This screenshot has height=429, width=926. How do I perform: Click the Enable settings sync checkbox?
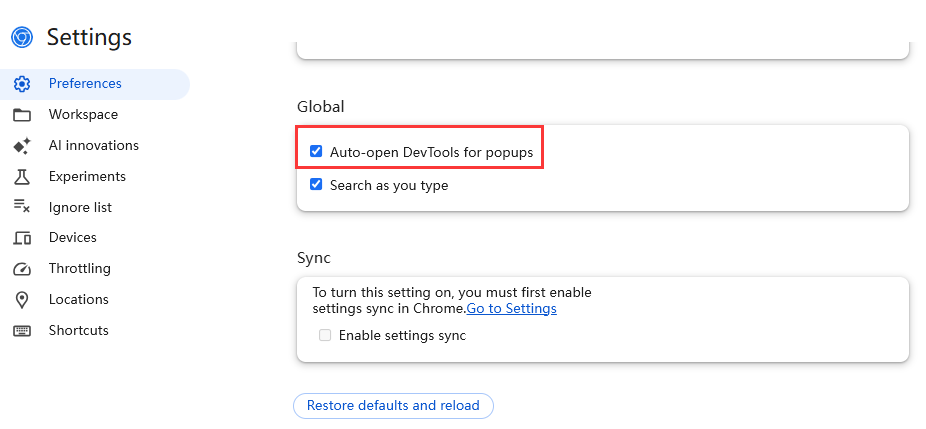(325, 335)
